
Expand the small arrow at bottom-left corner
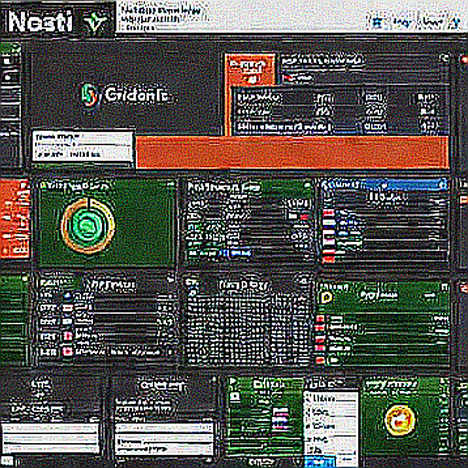[8, 461]
